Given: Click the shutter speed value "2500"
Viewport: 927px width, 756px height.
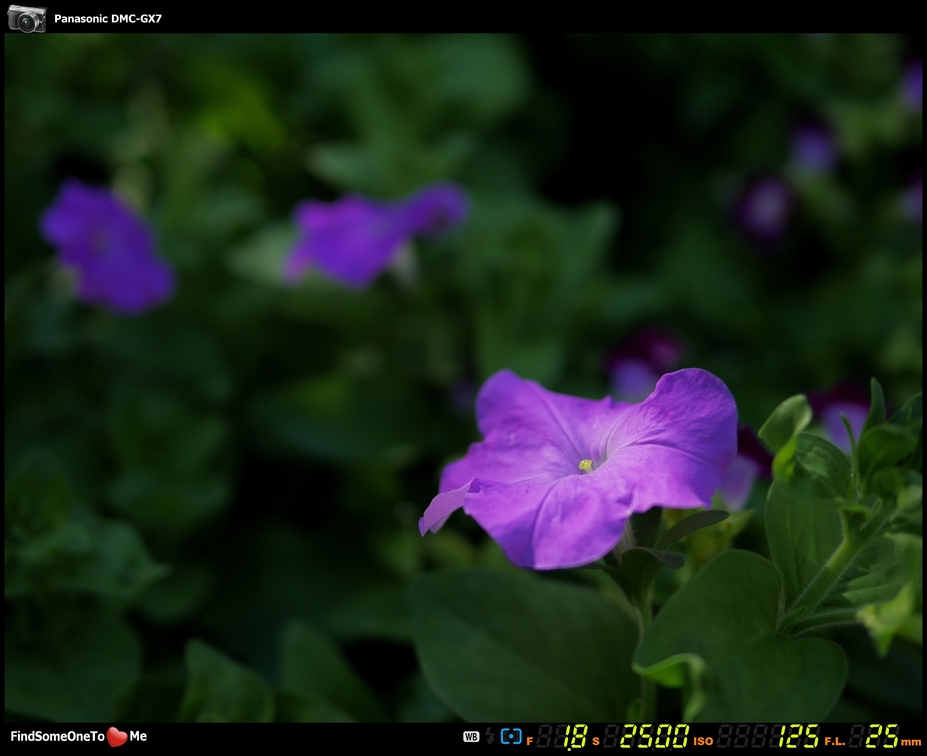Looking at the screenshot, I should 655,736.
